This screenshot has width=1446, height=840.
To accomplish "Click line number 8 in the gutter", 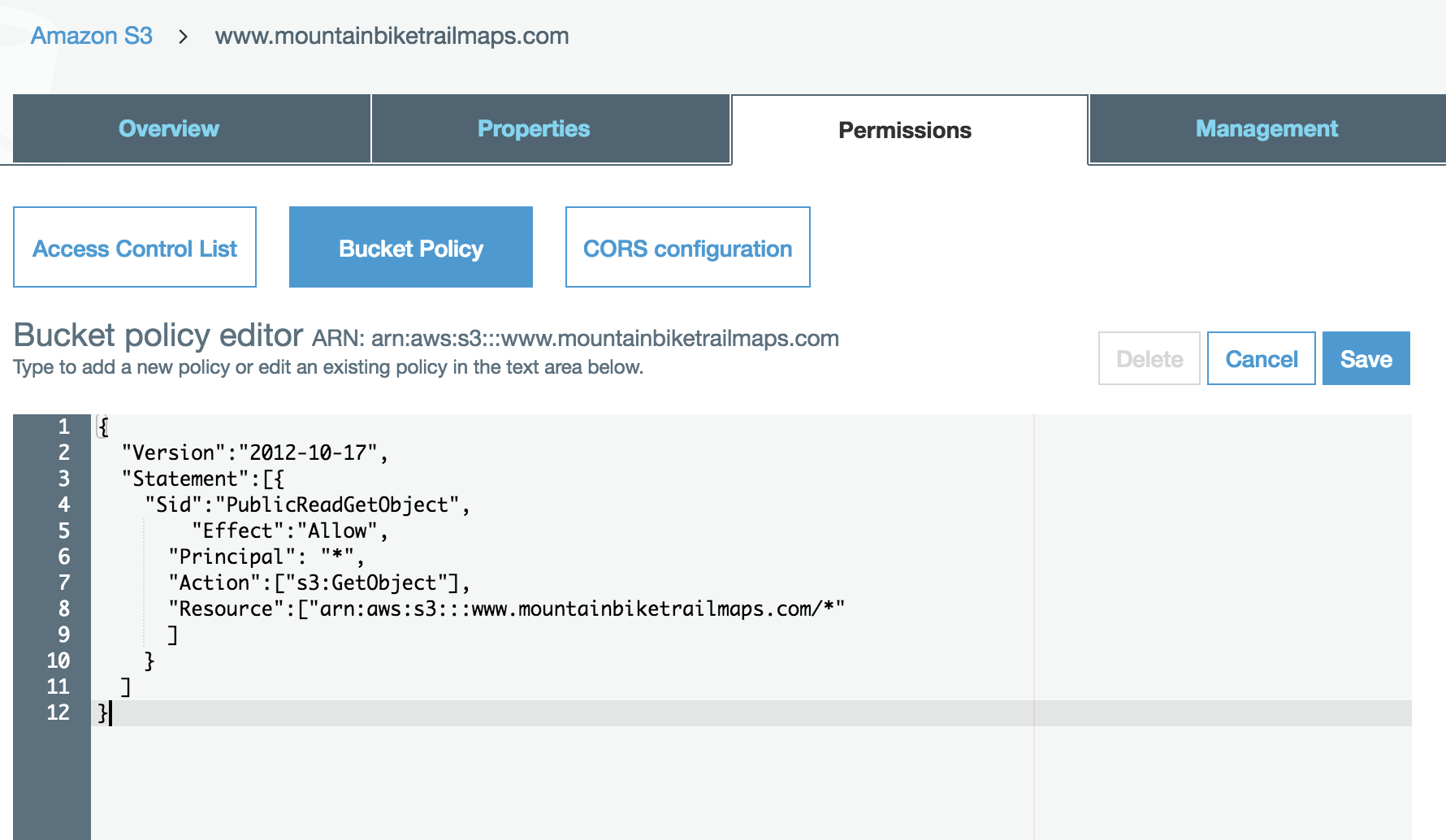I will tap(63, 608).
